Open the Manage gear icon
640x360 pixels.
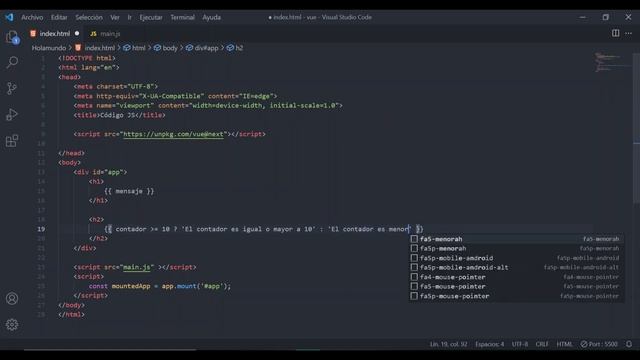point(12,324)
